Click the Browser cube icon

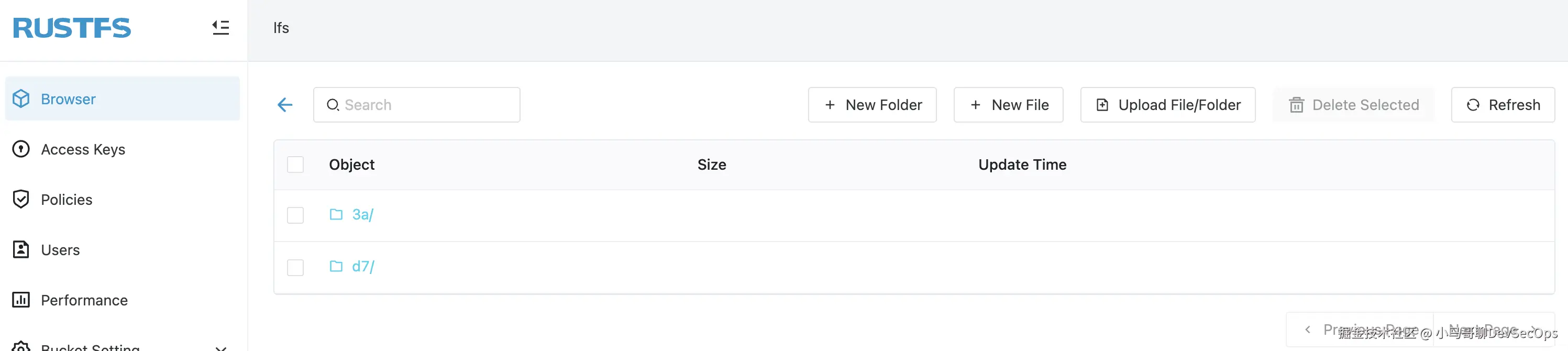coord(21,98)
